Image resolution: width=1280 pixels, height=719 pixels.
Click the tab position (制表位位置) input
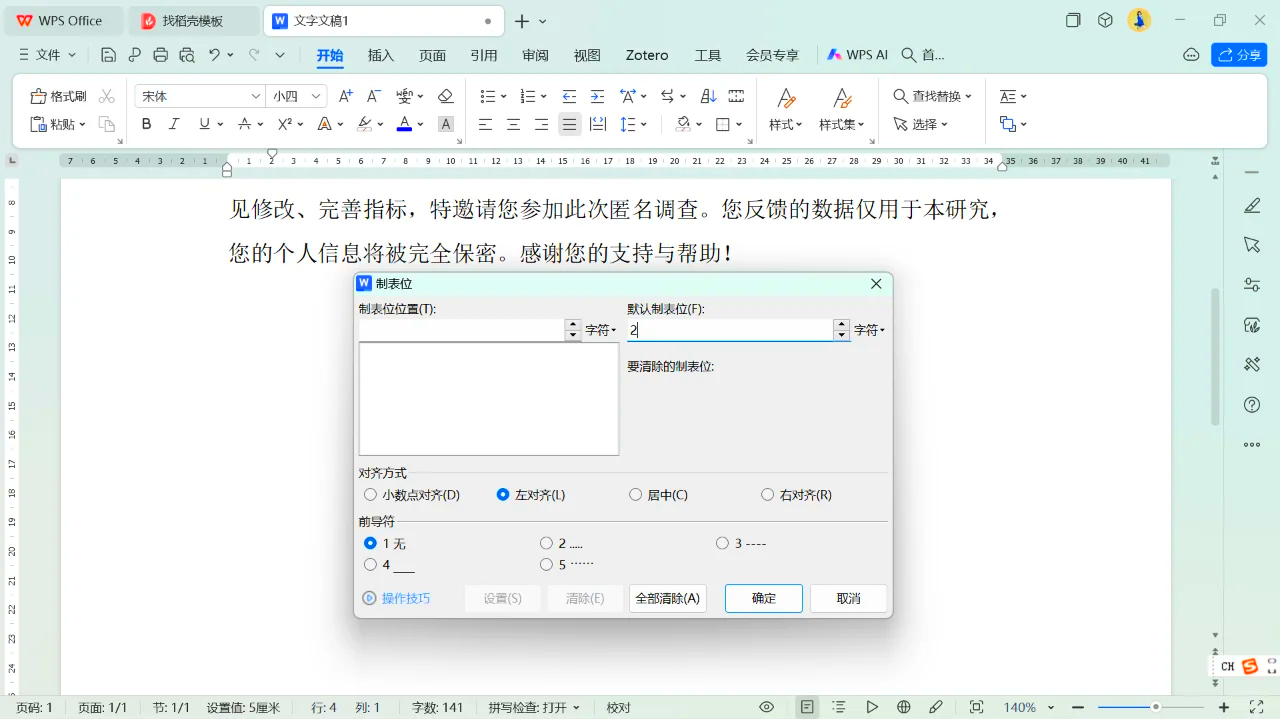[462, 330]
